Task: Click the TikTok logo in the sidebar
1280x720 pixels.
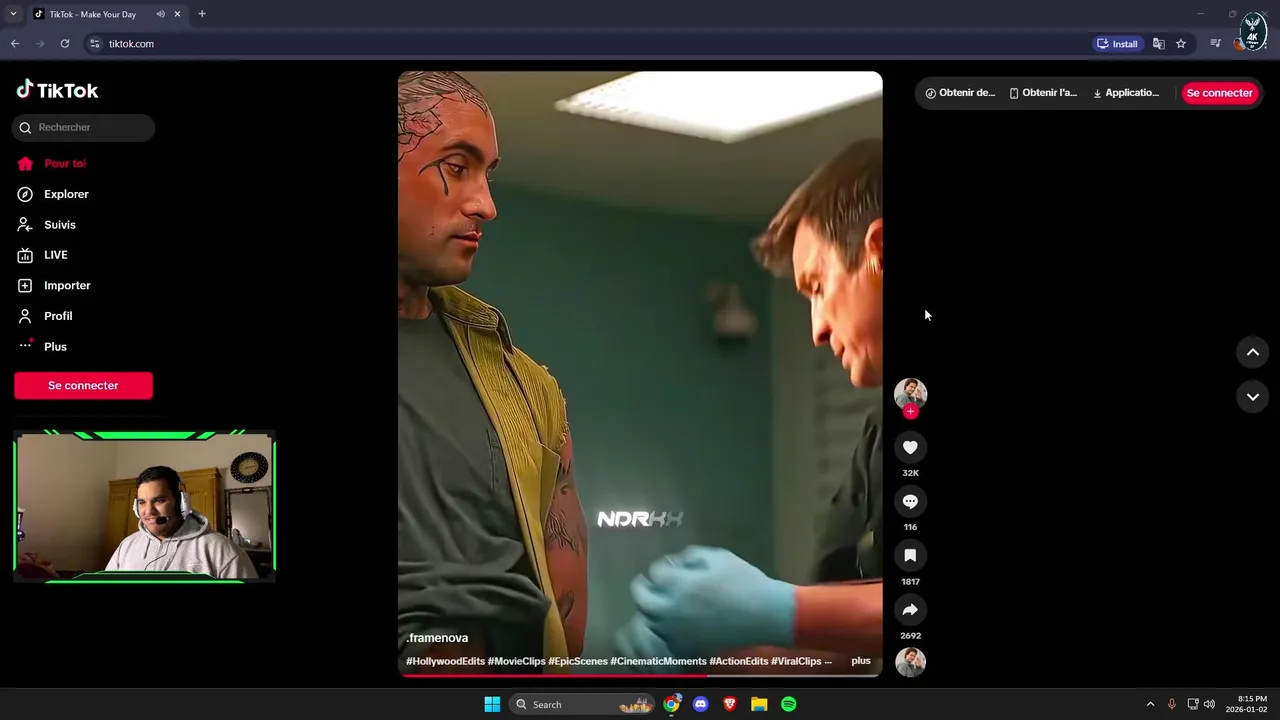Action: 57,90
